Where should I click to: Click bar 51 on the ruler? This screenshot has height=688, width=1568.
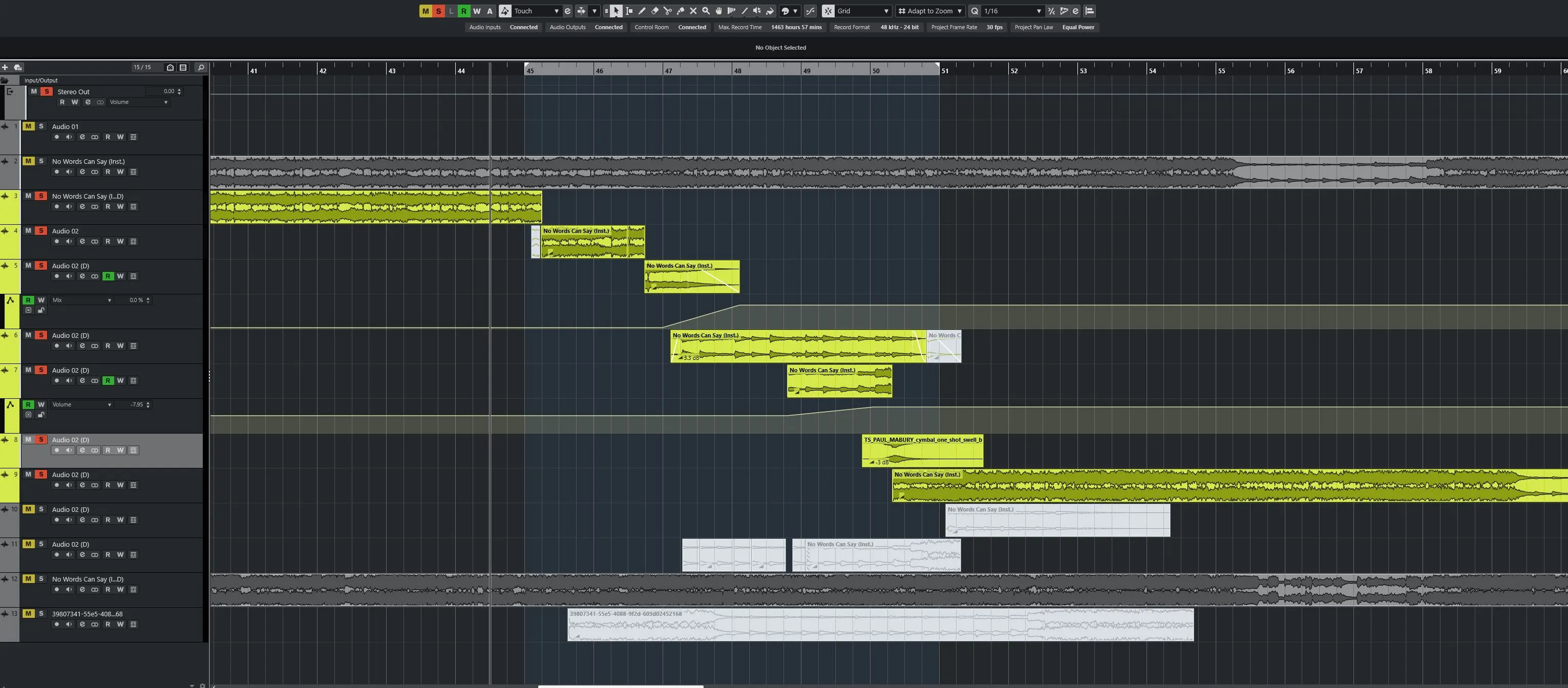pos(945,71)
